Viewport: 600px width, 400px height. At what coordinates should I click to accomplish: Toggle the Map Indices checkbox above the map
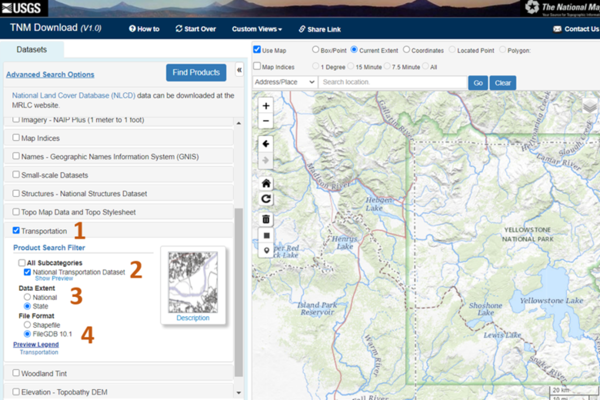pyautogui.click(x=257, y=66)
